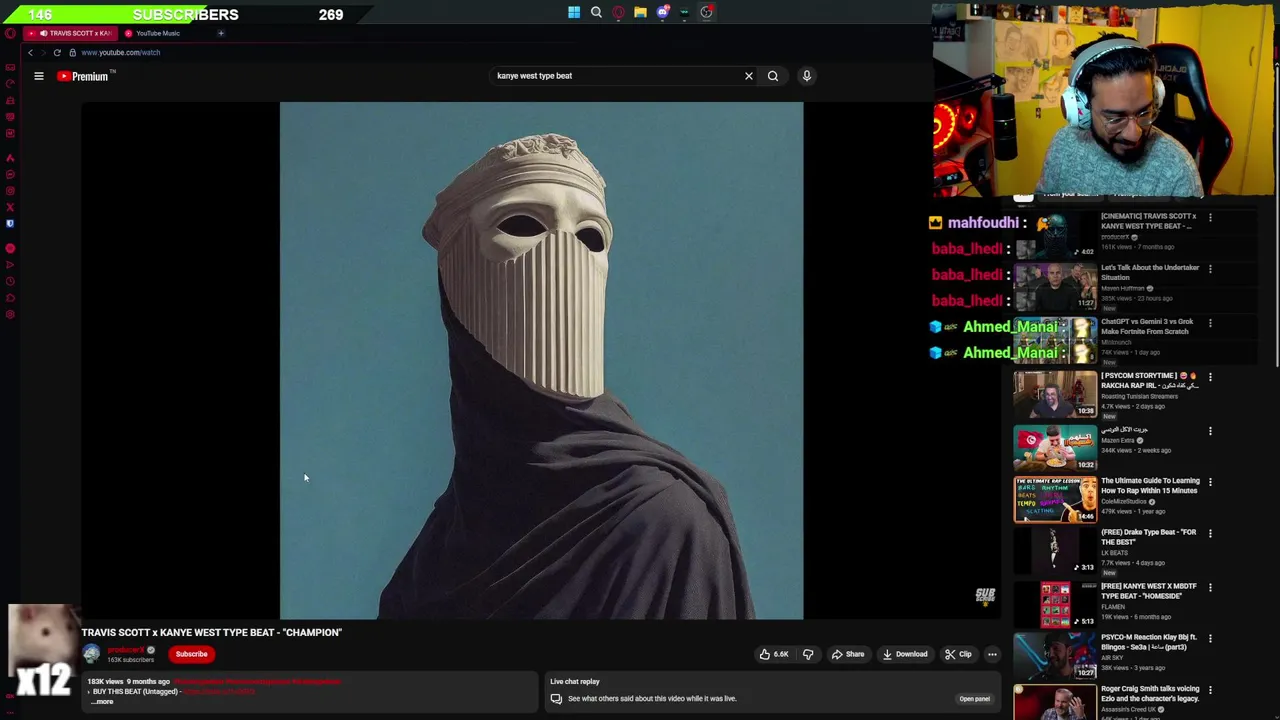Image resolution: width=1280 pixels, height=720 pixels.
Task: Dislike the video
Action: click(808, 654)
